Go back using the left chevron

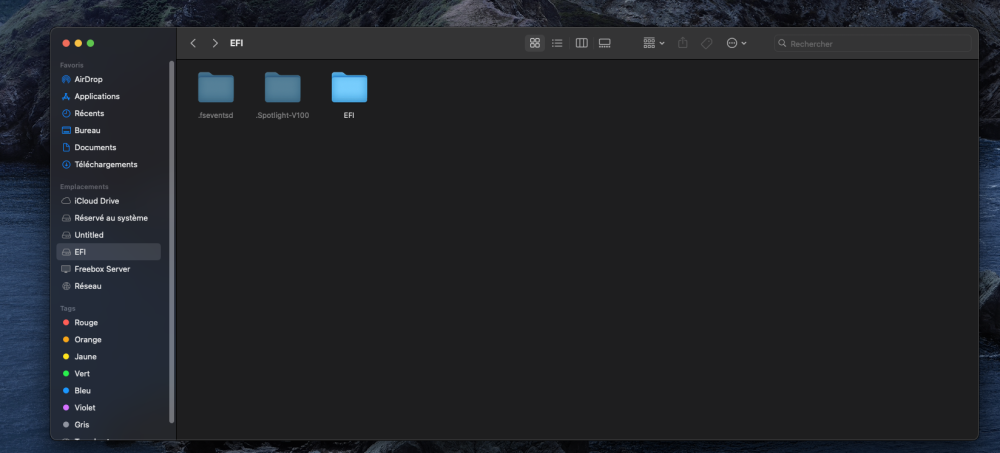193,43
